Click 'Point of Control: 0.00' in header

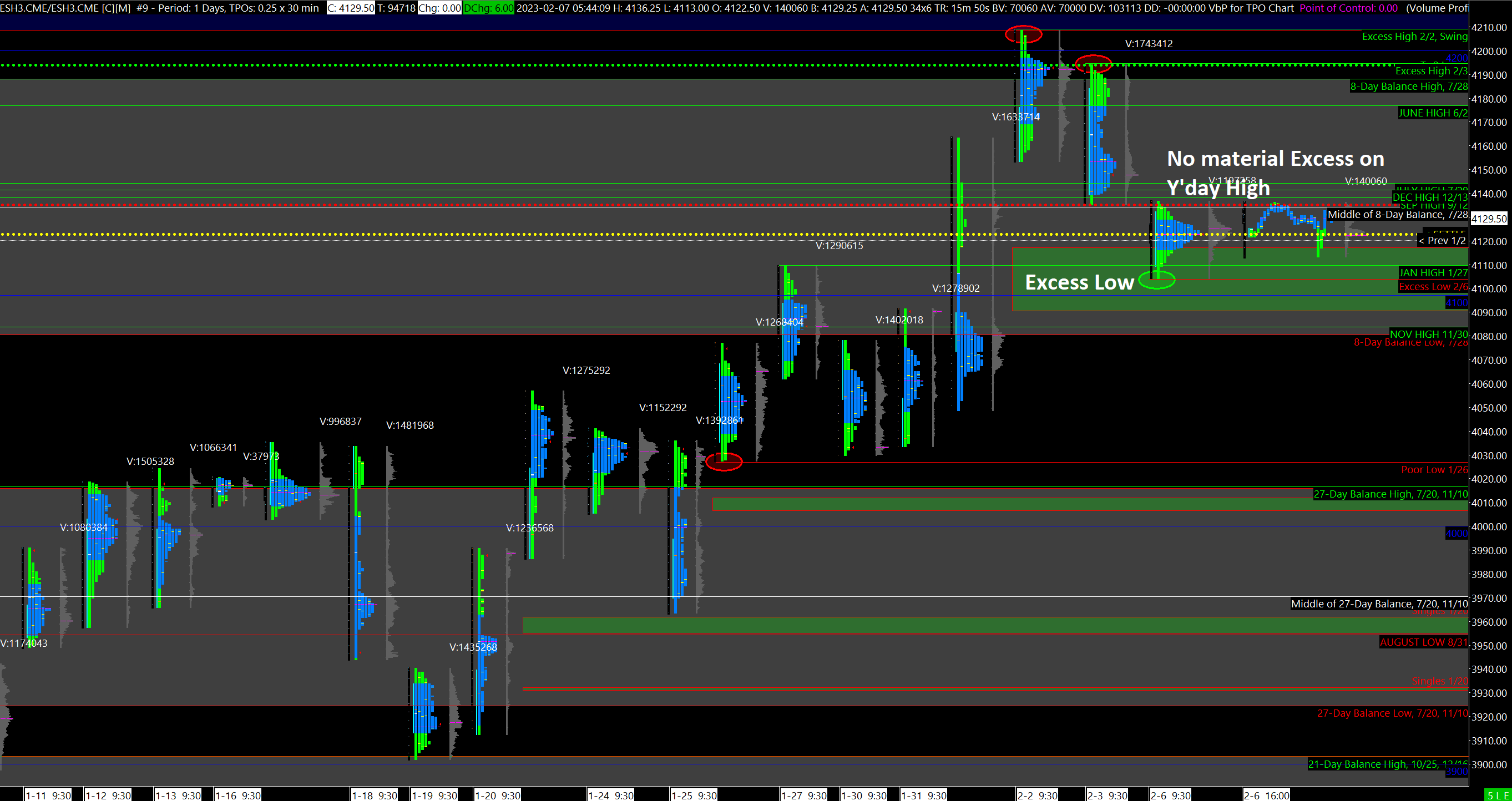click(1348, 8)
